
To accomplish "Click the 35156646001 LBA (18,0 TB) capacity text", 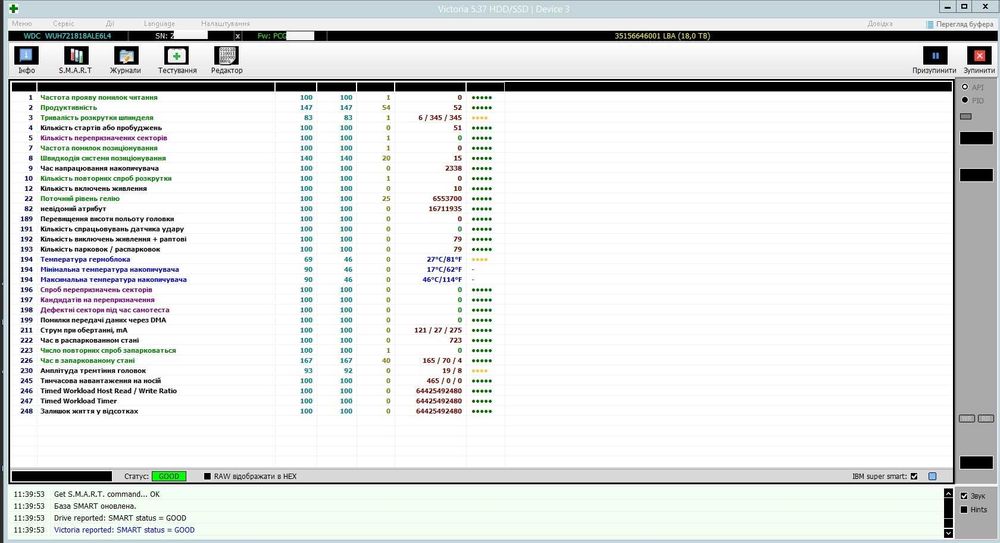I will click(x=662, y=36).
